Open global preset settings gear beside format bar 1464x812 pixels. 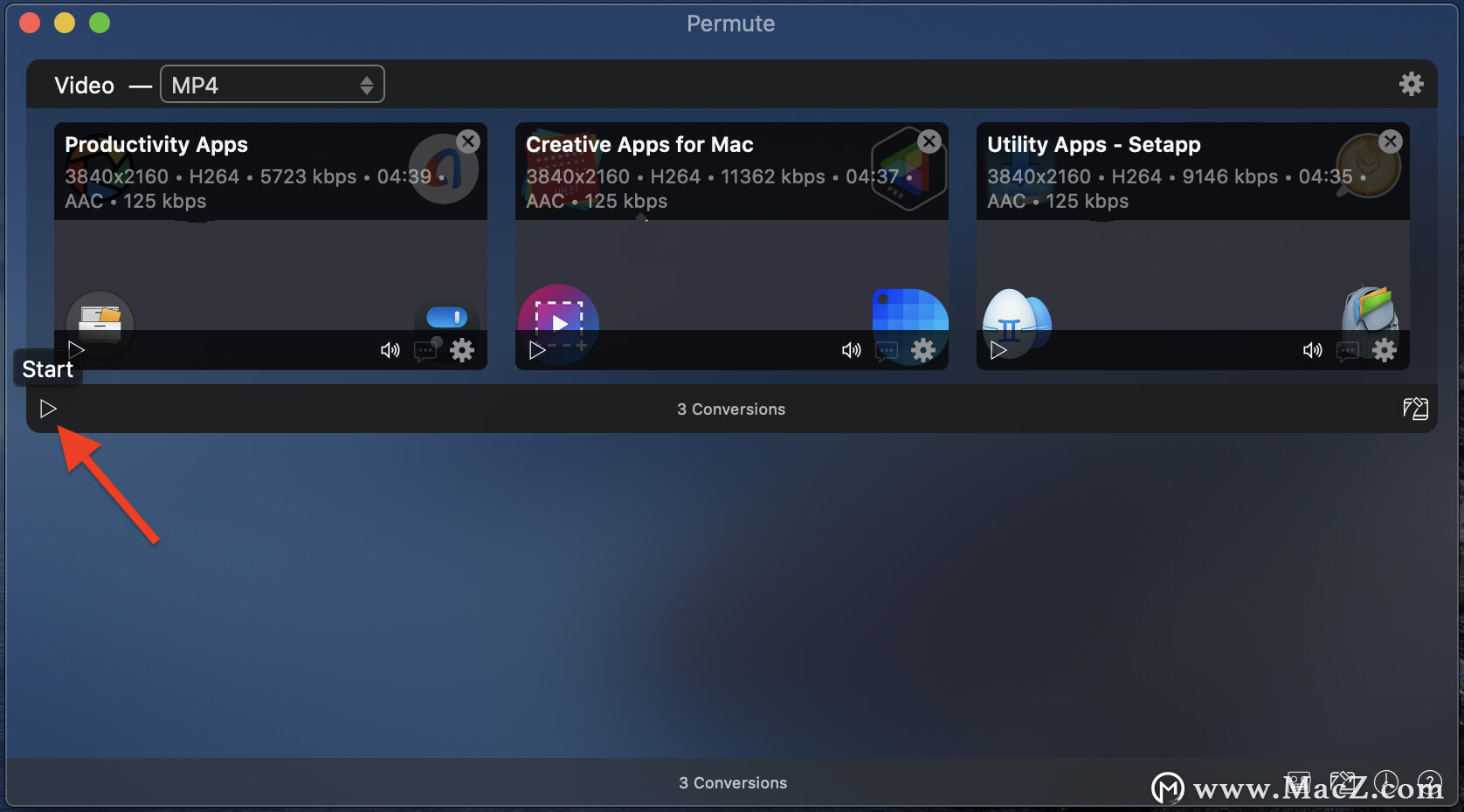click(1411, 84)
